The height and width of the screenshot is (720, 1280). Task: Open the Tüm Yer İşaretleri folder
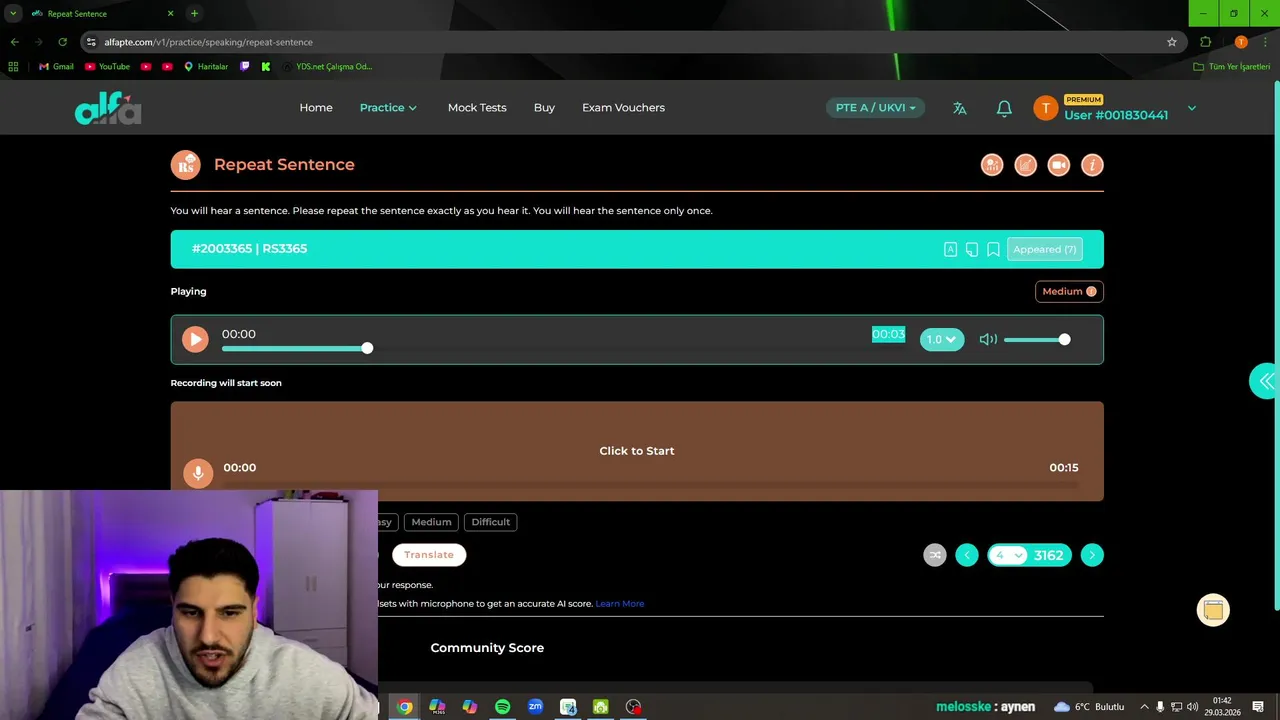coord(1232,66)
